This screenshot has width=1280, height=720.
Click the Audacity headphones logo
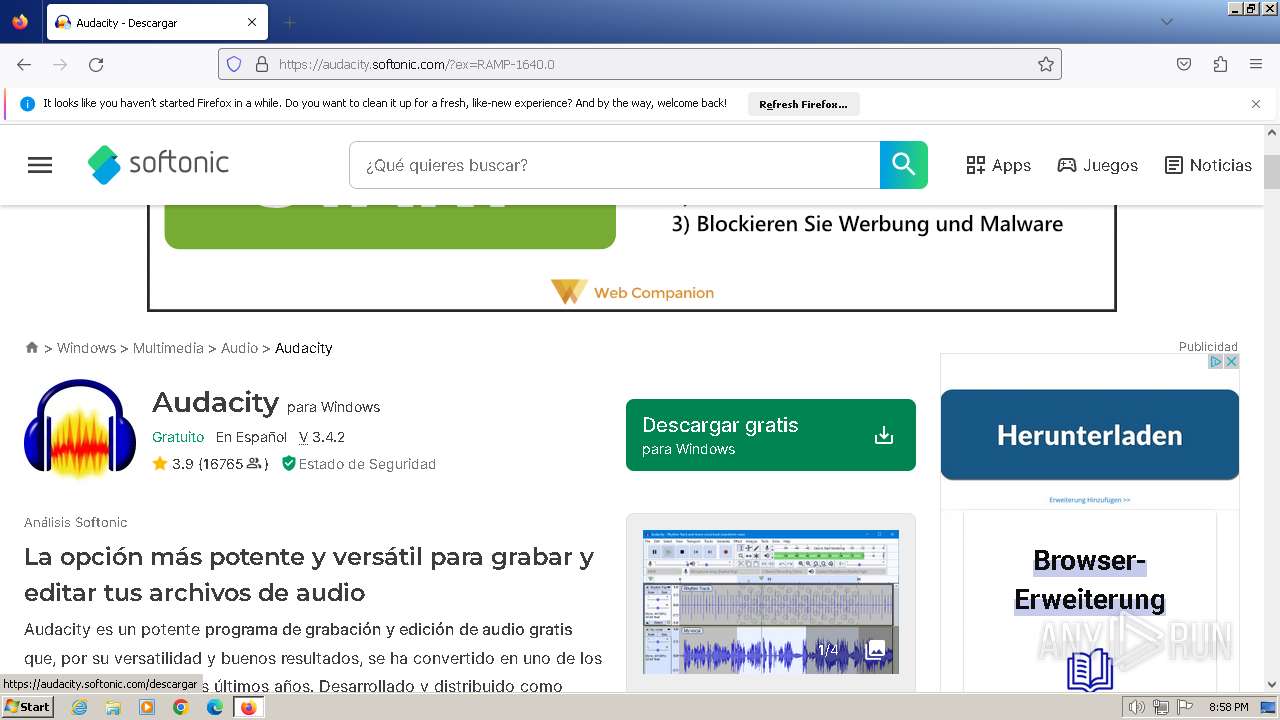(80, 428)
